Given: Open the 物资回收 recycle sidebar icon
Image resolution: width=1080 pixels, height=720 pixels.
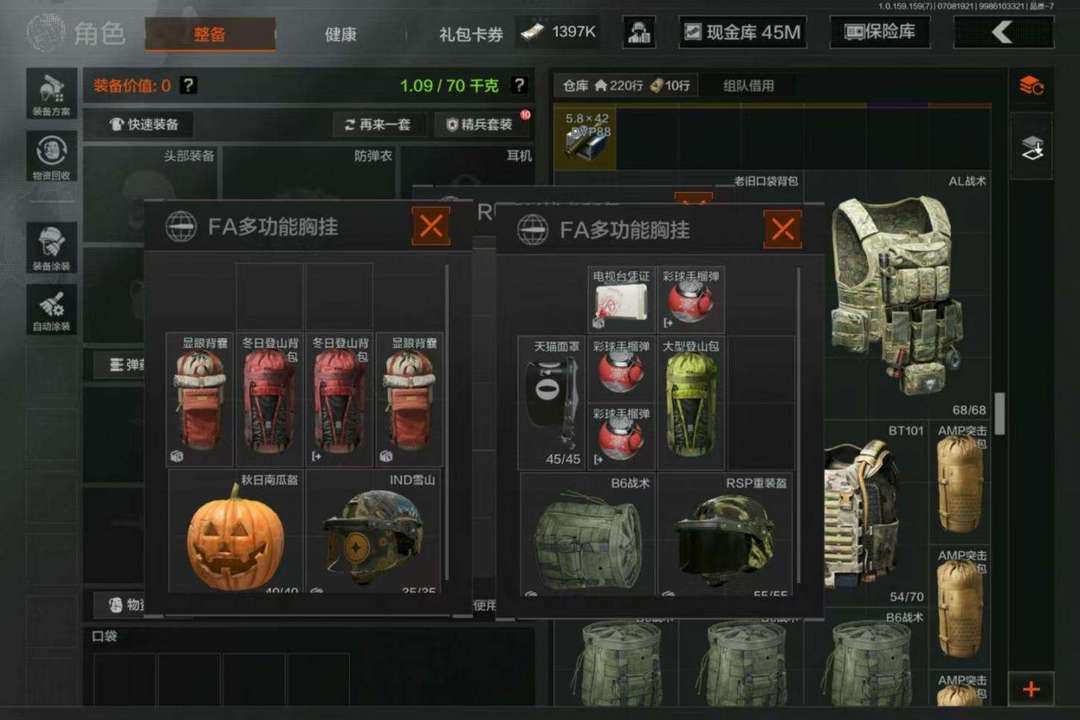Looking at the screenshot, I should click(52, 157).
